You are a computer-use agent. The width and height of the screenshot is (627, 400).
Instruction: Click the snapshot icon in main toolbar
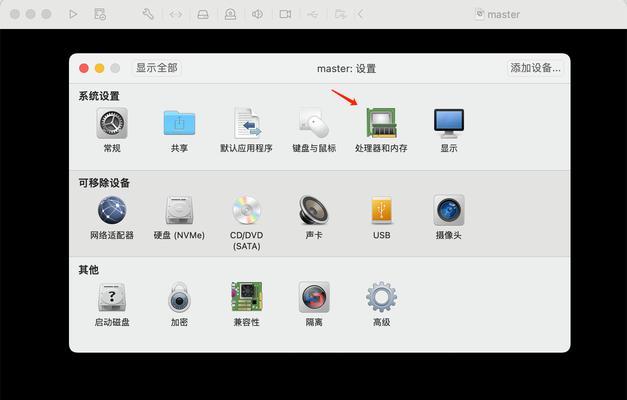click(100, 14)
